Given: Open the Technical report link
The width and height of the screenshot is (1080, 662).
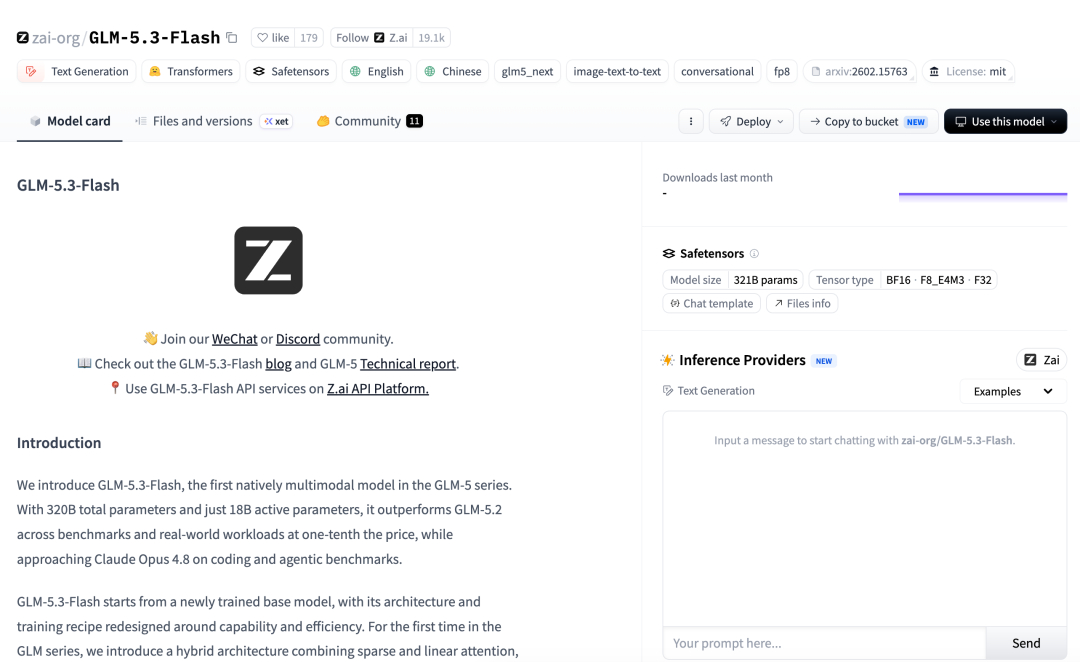Looking at the screenshot, I should (x=408, y=364).
